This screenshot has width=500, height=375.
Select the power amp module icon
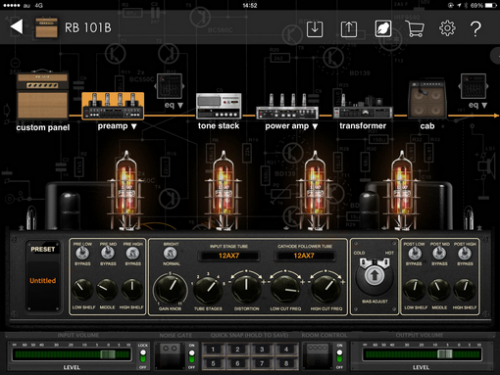click(287, 106)
